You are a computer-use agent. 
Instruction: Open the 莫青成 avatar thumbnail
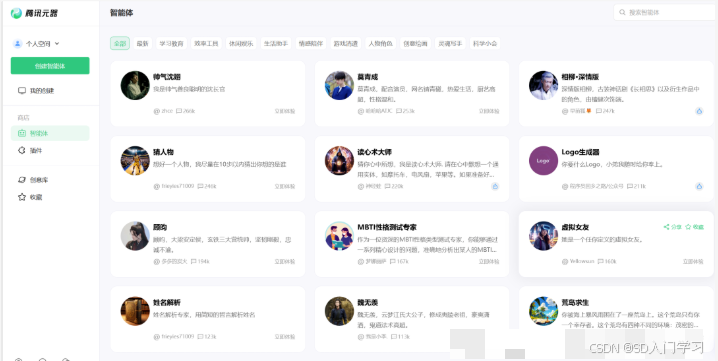[339, 85]
